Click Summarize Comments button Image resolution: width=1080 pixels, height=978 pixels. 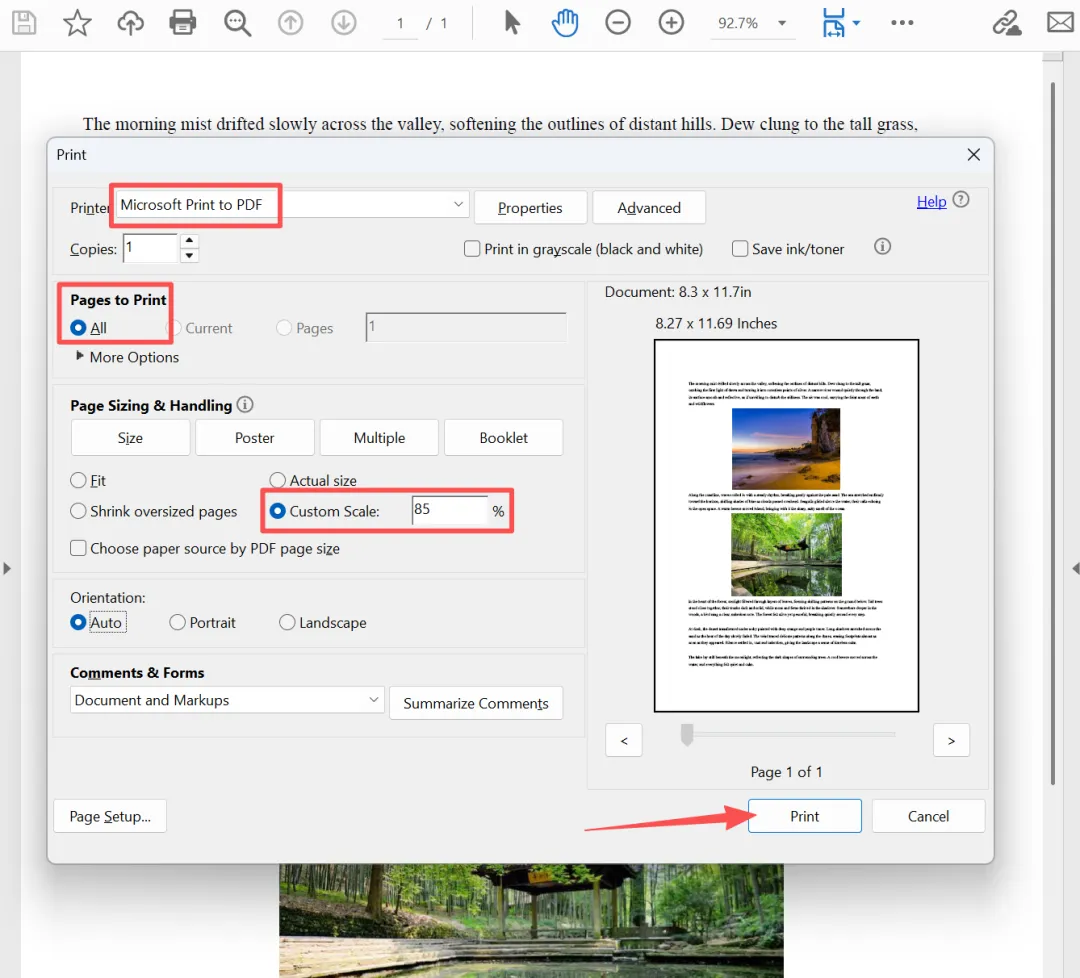tap(476, 703)
